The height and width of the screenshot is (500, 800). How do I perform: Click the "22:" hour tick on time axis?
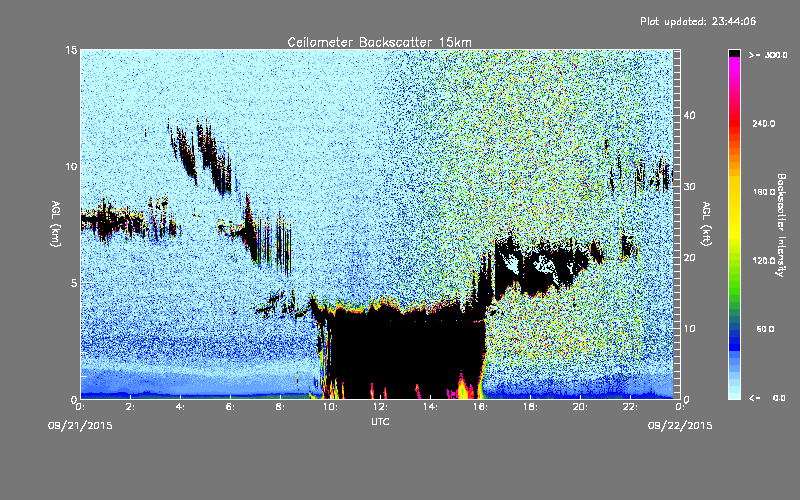630,407
